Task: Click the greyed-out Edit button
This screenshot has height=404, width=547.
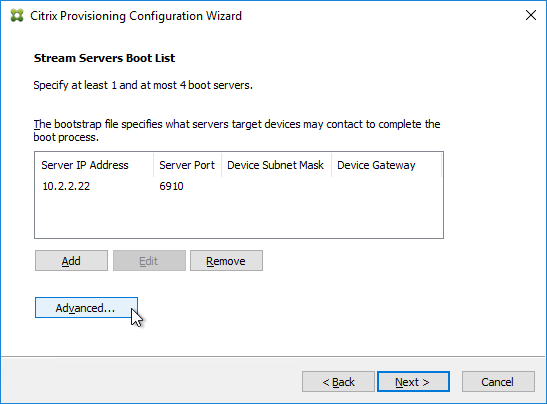Action: [149, 261]
